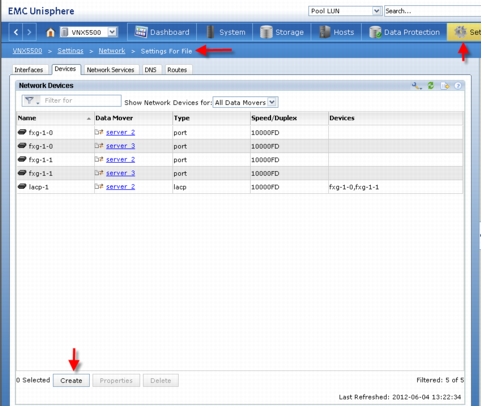482x408 pixels.
Task: Refresh the Network Devices list
Action: point(431,86)
